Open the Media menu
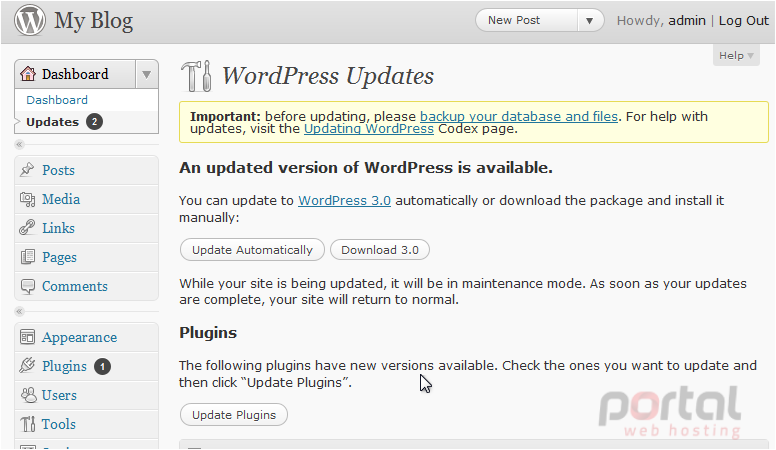 tap(61, 199)
